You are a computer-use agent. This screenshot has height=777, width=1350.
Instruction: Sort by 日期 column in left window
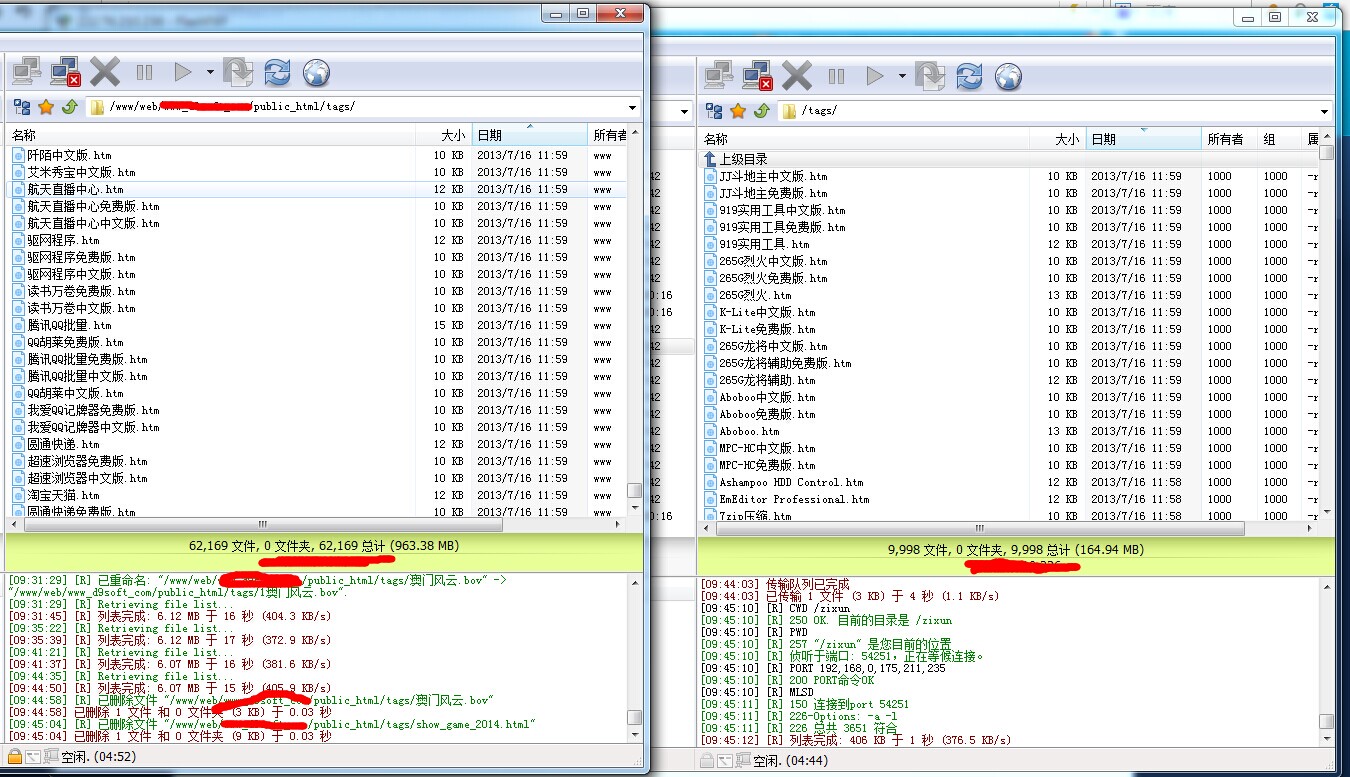pyautogui.click(x=530, y=135)
